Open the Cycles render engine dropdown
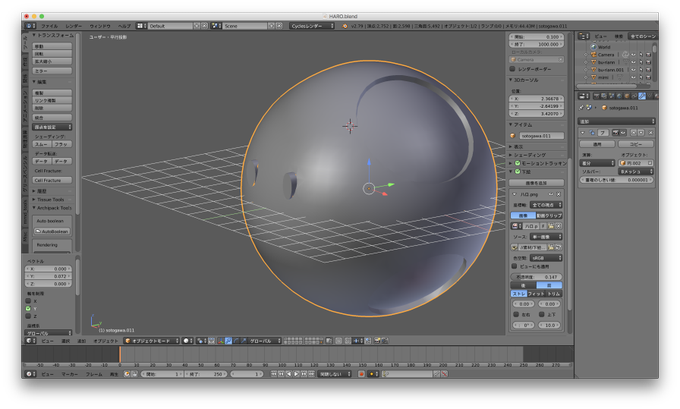Screen dimensions: 680x409 (x=312, y=26)
